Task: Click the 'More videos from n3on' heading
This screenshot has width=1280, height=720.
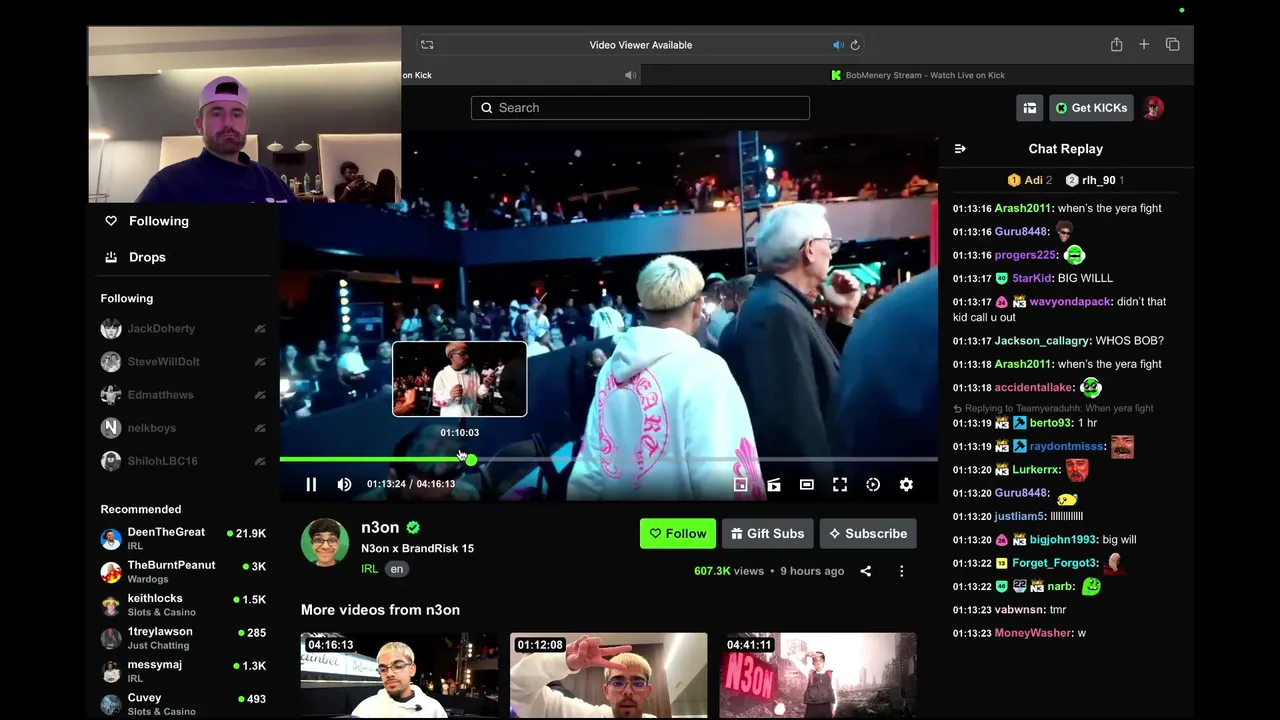Action: coord(380,610)
